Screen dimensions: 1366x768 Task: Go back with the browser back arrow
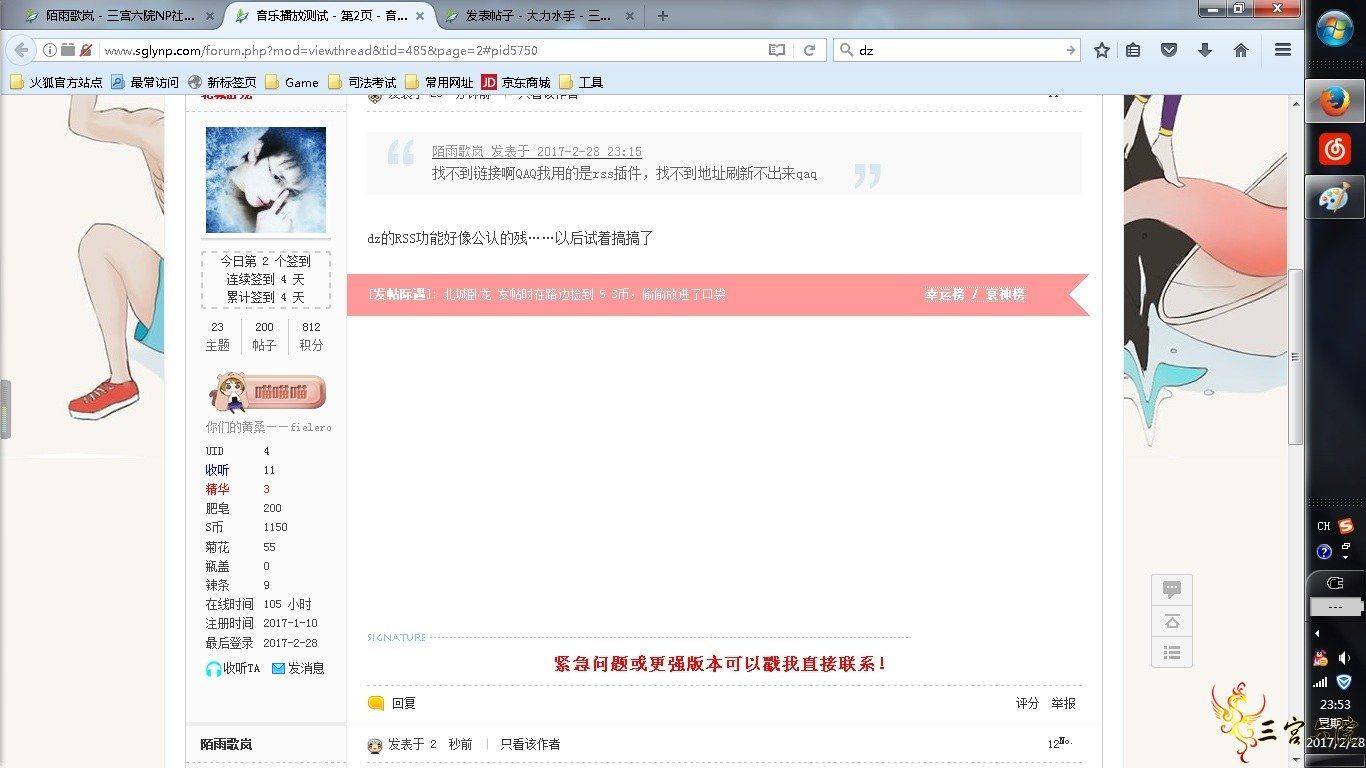point(22,50)
